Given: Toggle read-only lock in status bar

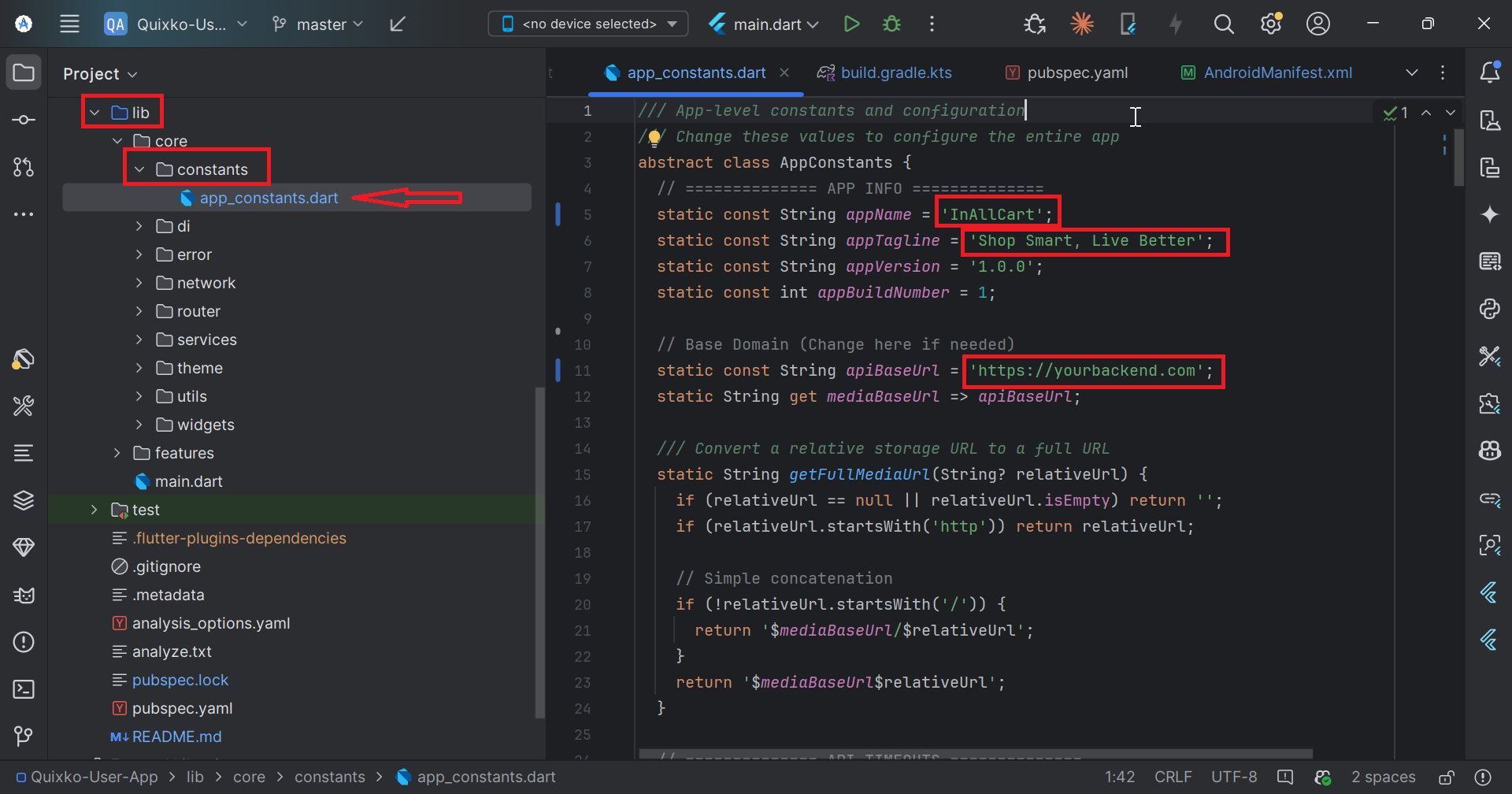Looking at the screenshot, I should (x=1447, y=777).
